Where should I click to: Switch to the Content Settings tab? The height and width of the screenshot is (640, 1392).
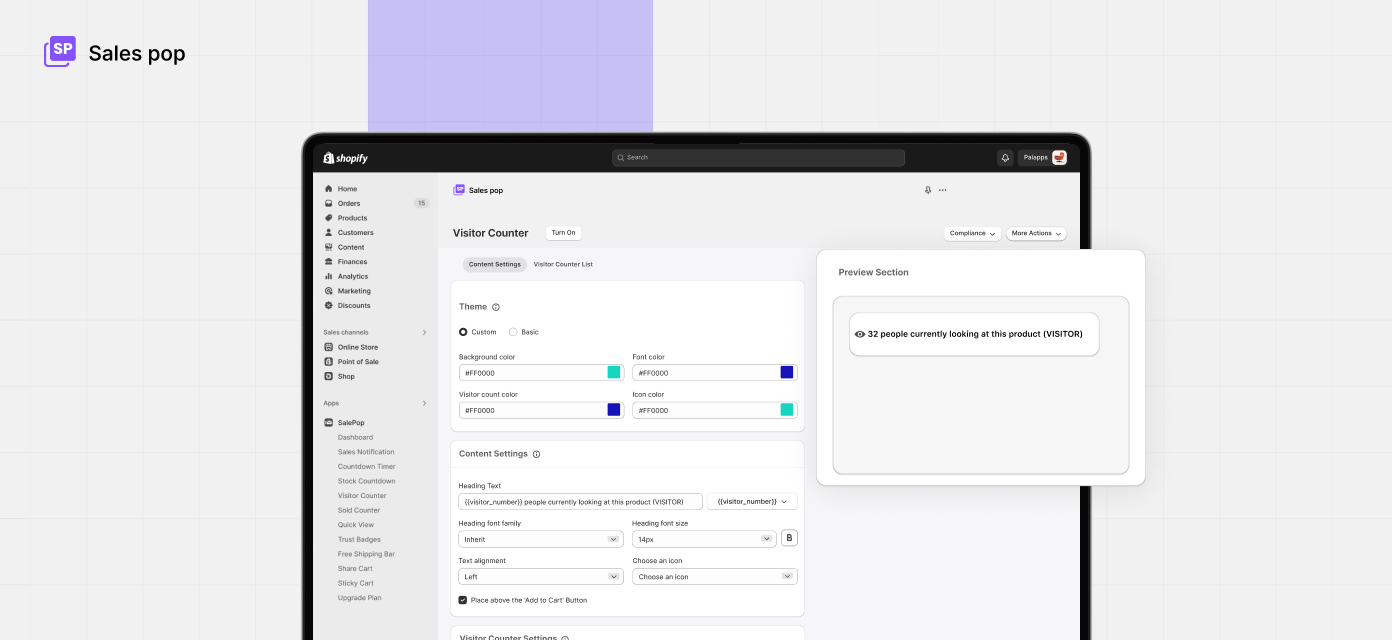(x=495, y=264)
